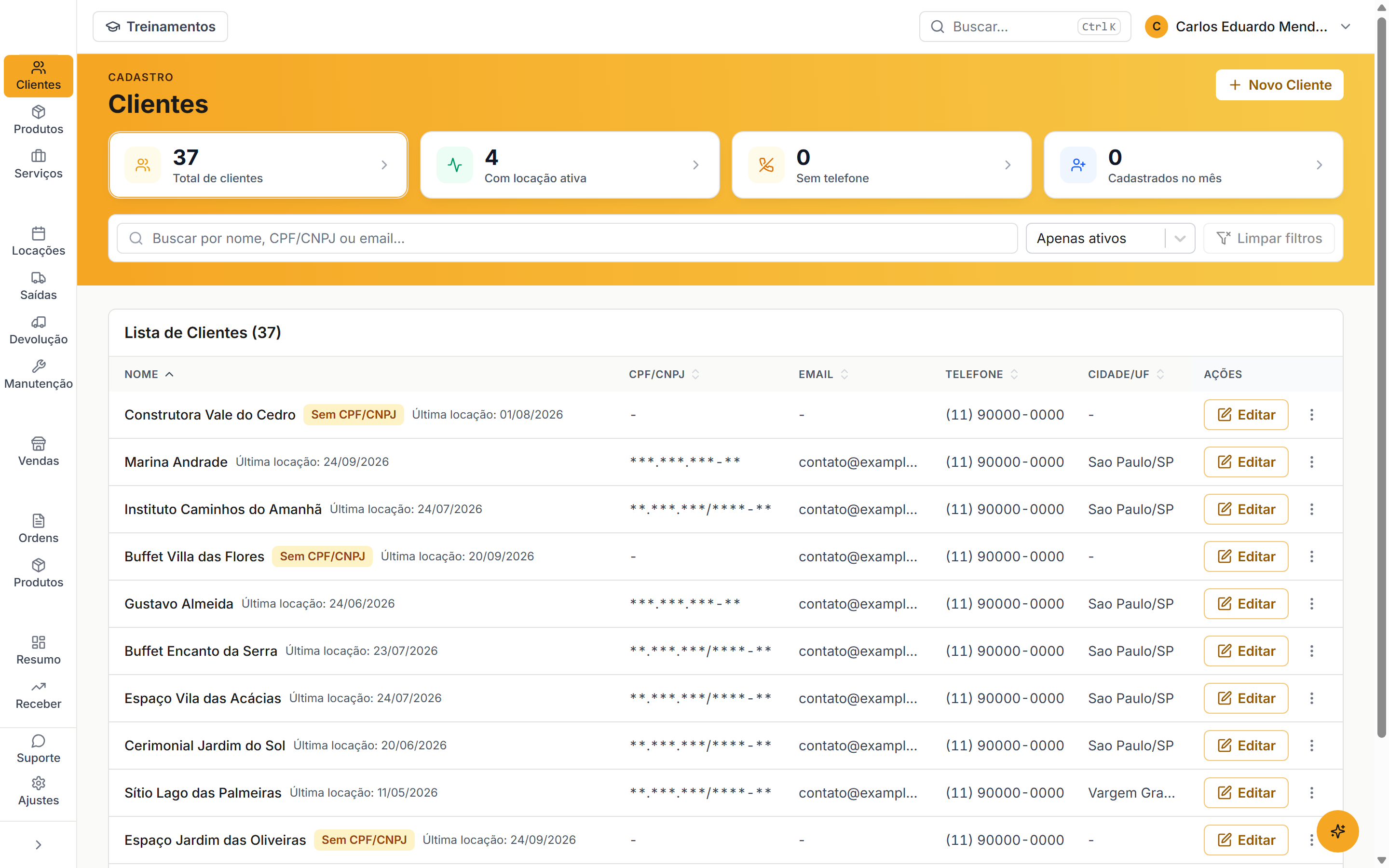Focus the client name/CPF search field
1389x868 pixels.
pos(567,238)
